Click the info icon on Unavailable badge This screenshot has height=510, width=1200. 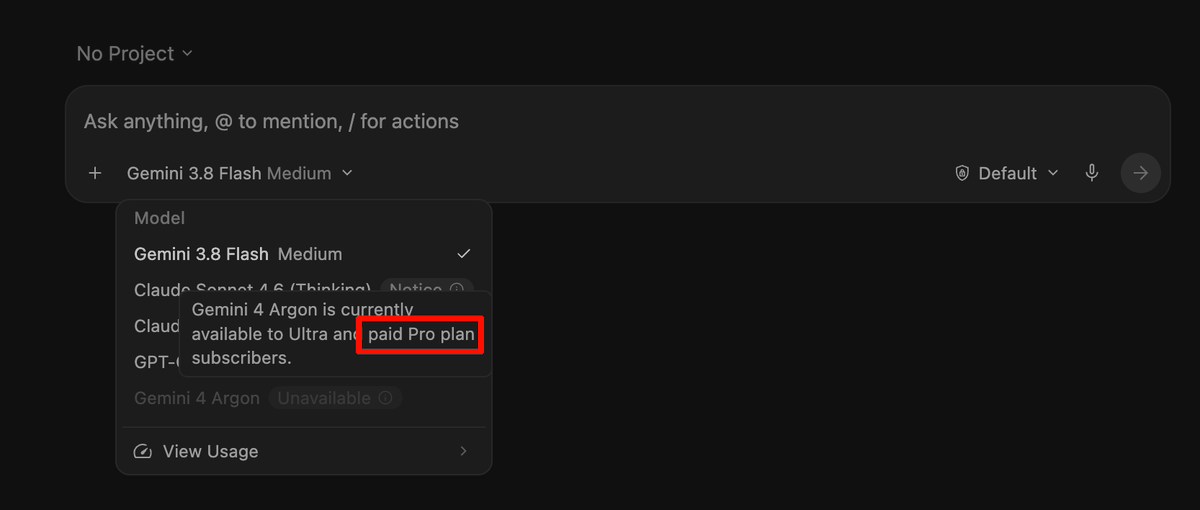386,398
